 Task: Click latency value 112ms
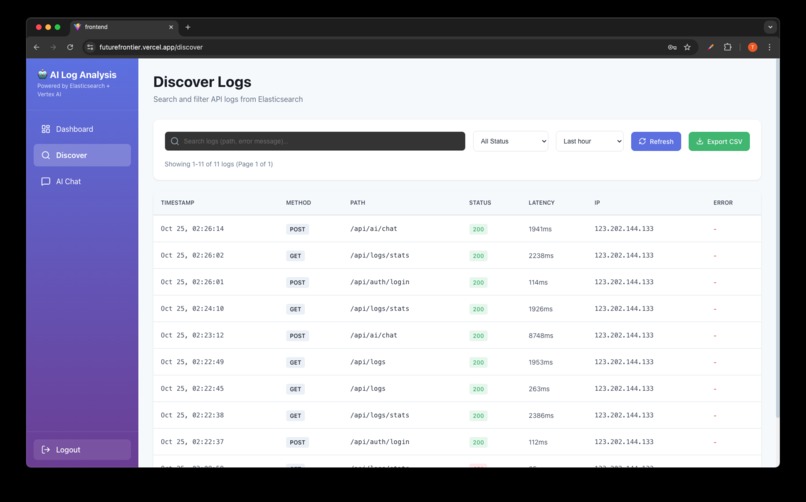click(538, 442)
